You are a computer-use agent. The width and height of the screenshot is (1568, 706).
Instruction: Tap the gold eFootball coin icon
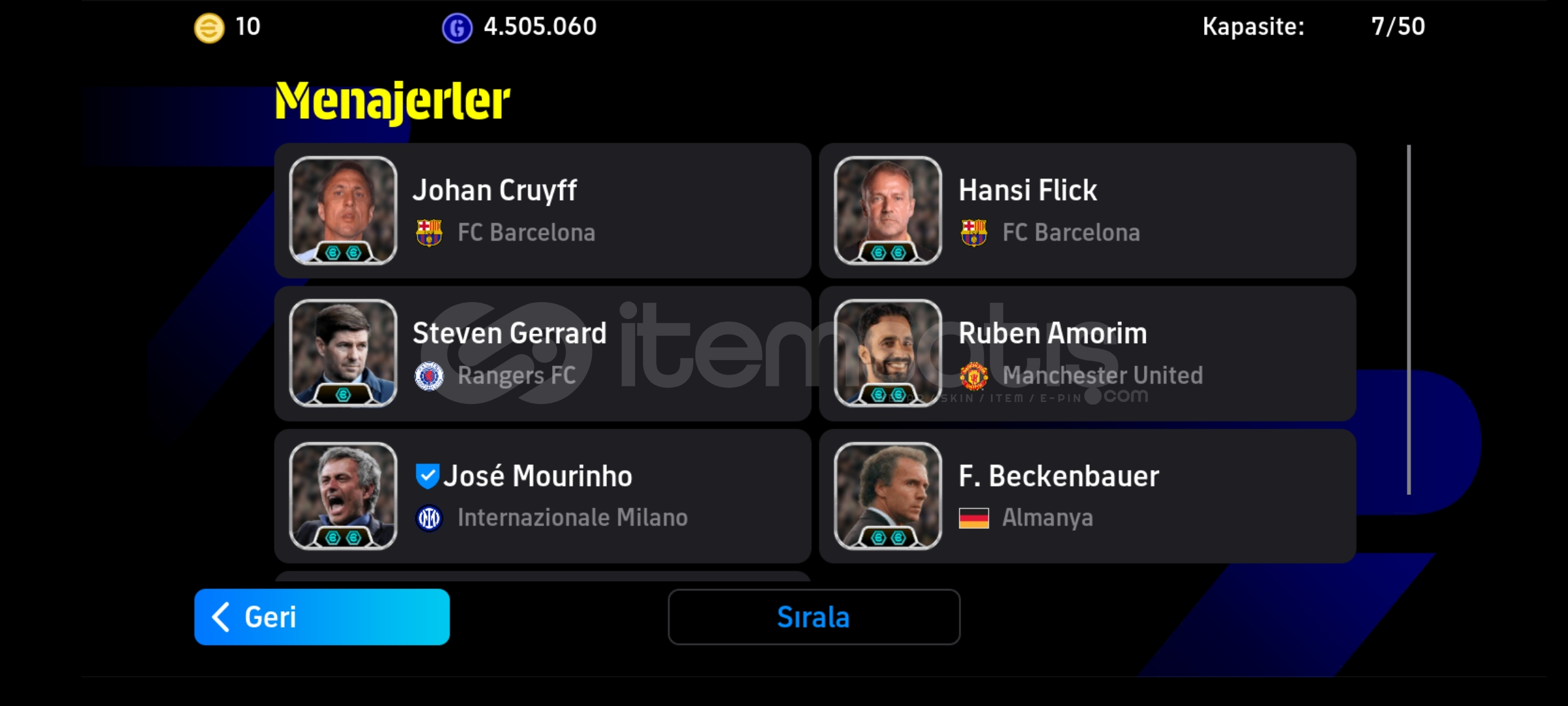pos(209,28)
